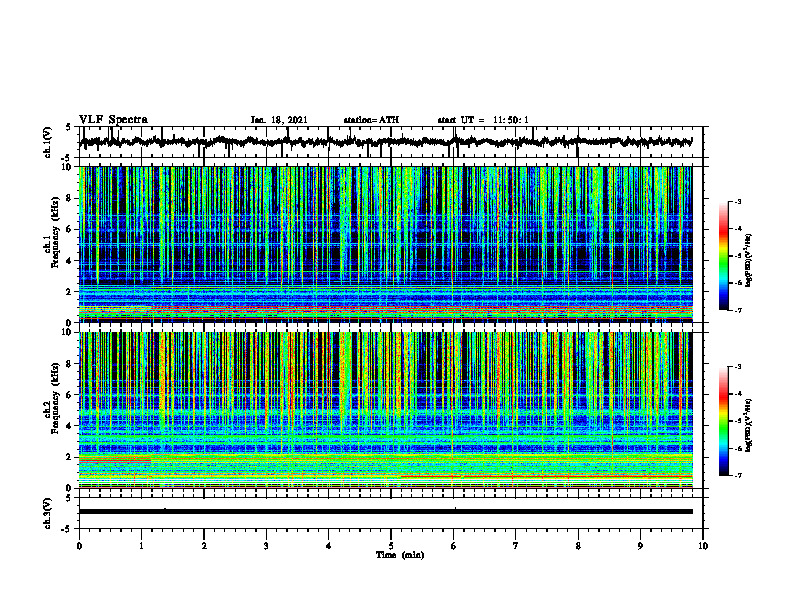Click the "10" tick on time axis
792x612 pixels.
703,546
